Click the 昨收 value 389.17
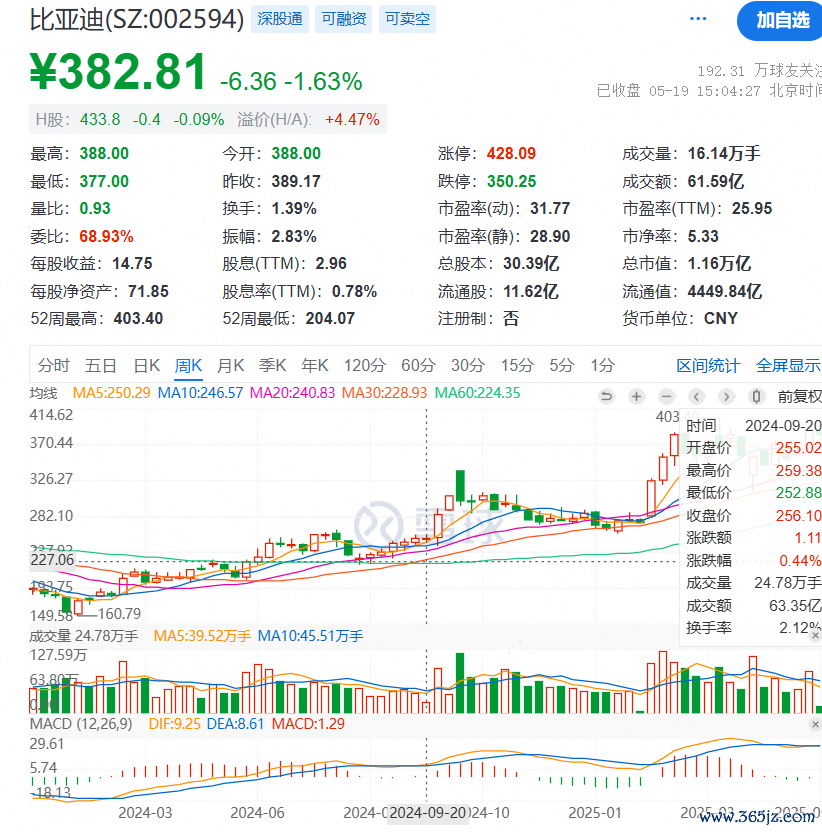 296,181
